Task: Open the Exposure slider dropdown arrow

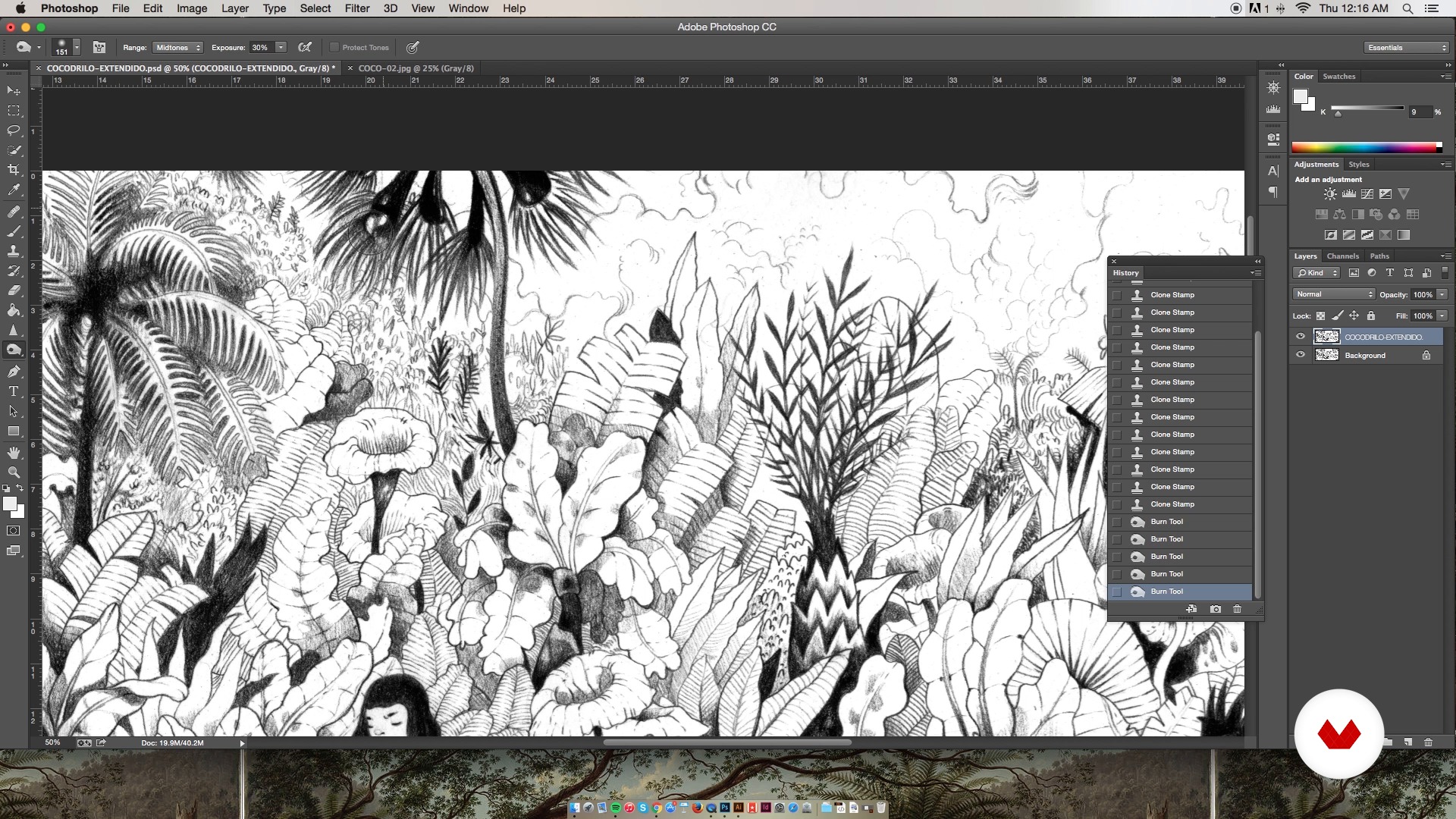Action: [x=281, y=47]
